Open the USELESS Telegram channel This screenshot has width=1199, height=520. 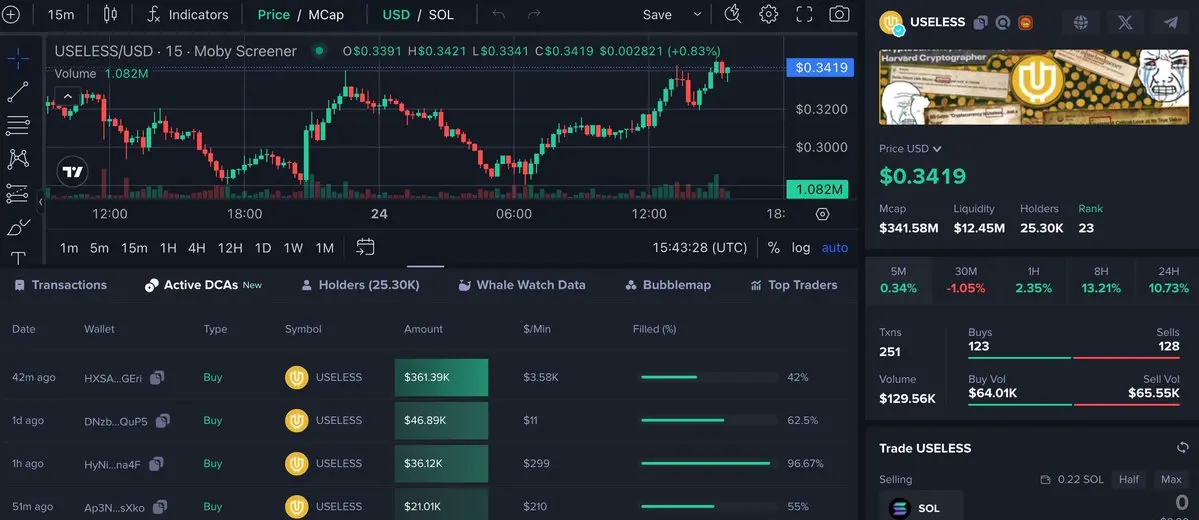tap(1171, 22)
